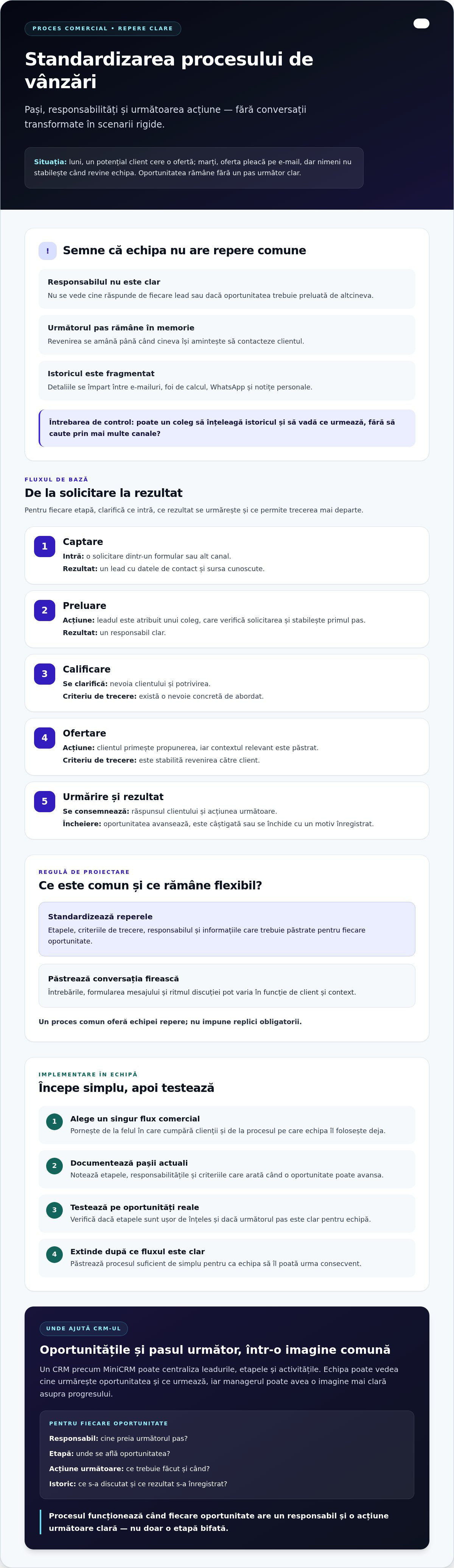The height and width of the screenshot is (1568, 454).
Task: Click green circle 1 at Alege un singur flux
Action: pyautogui.click(x=54, y=1121)
